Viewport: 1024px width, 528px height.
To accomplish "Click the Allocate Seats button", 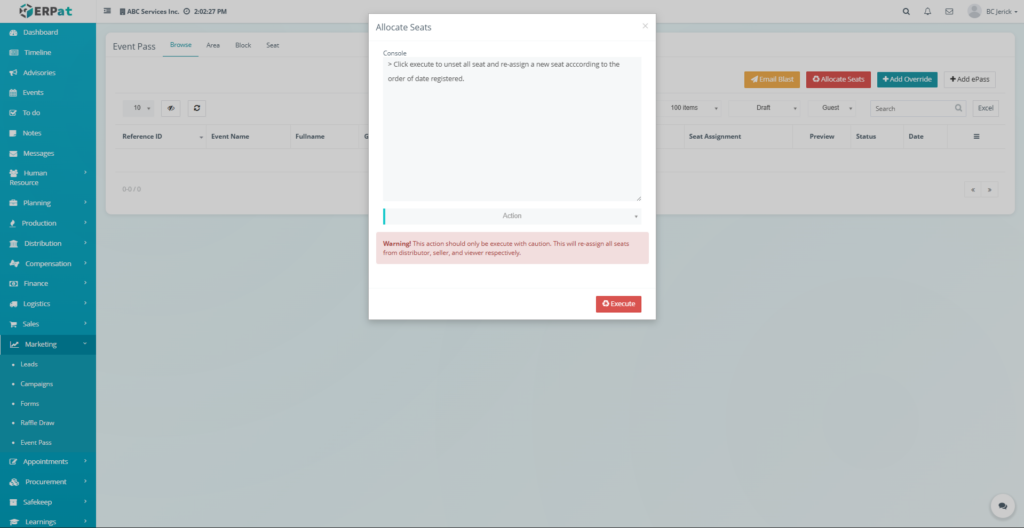I will [838, 79].
